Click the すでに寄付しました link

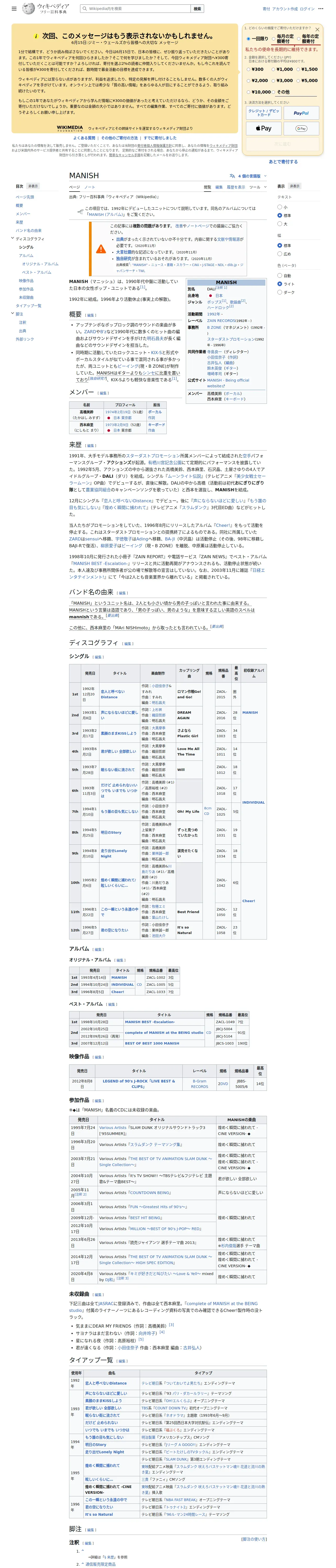click(160, 138)
